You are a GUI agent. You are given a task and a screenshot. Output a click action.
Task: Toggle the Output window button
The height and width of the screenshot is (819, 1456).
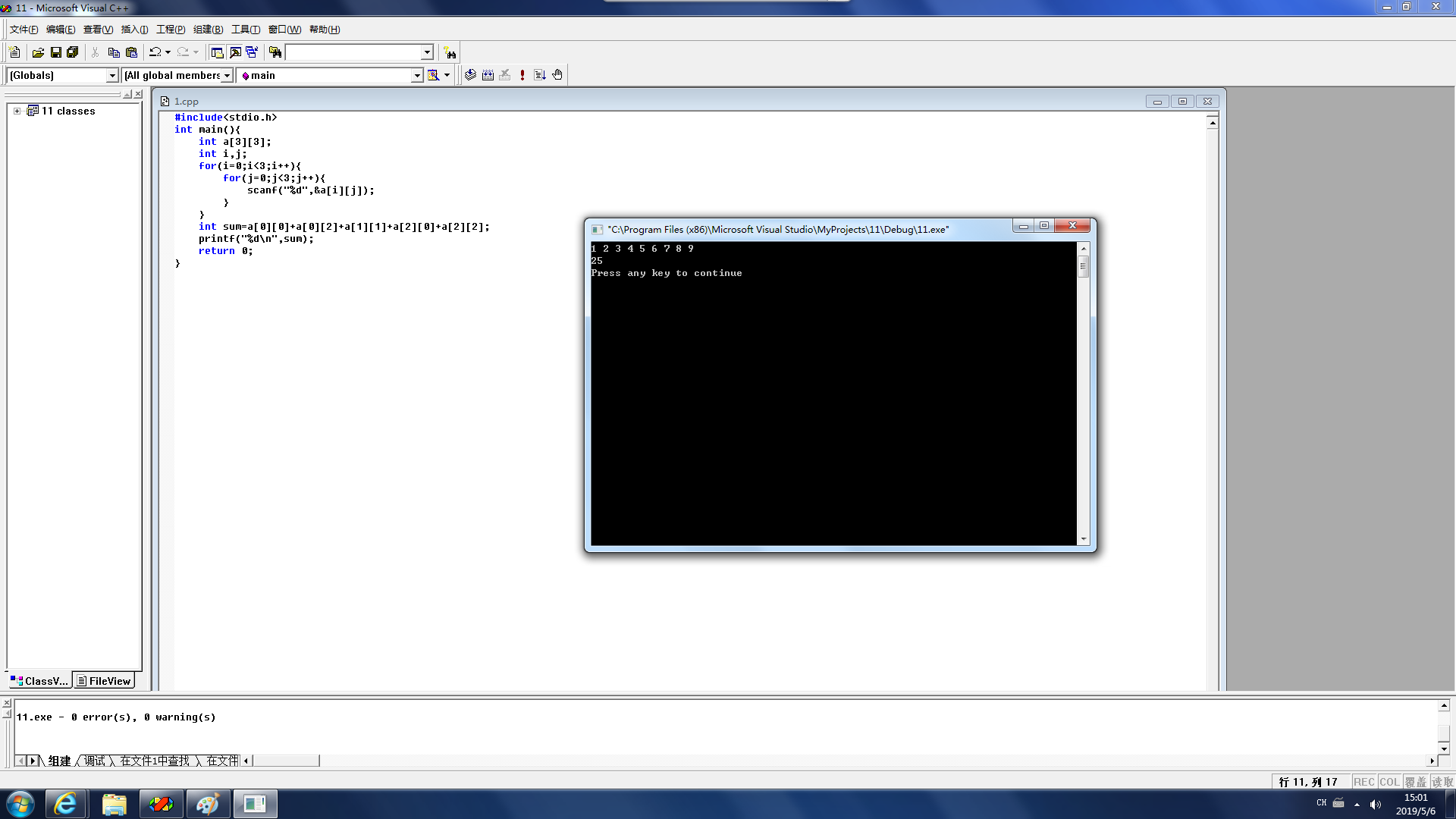[x=235, y=52]
